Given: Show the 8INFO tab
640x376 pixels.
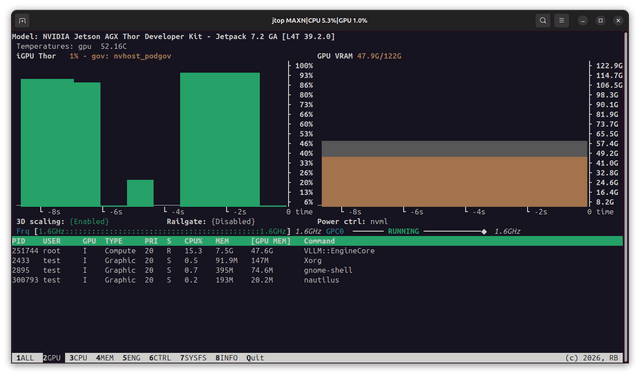Looking at the screenshot, I should click(227, 358).
